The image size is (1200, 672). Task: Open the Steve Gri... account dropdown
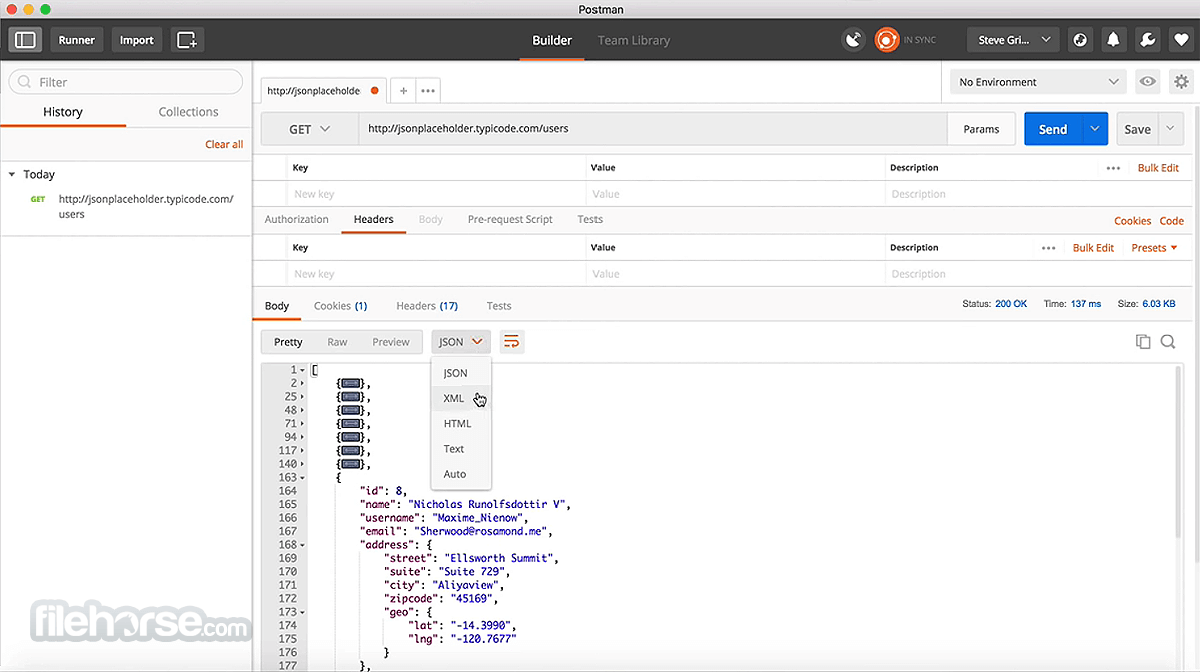click(1013, 40)
